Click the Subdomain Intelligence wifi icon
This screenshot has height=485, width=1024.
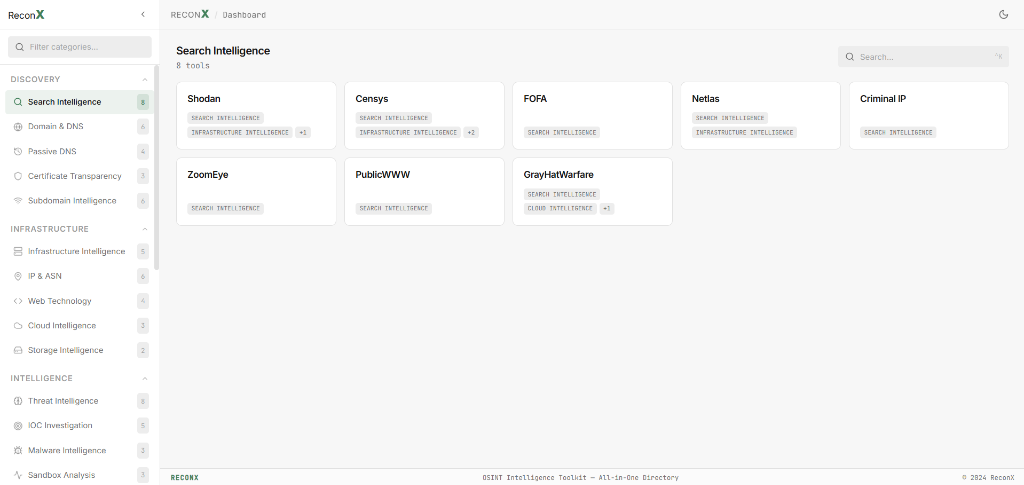point(18,201)
